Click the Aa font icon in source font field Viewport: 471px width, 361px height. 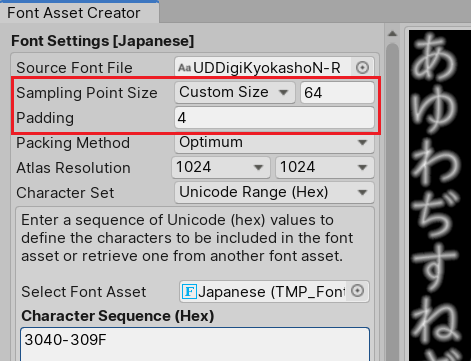184,68
